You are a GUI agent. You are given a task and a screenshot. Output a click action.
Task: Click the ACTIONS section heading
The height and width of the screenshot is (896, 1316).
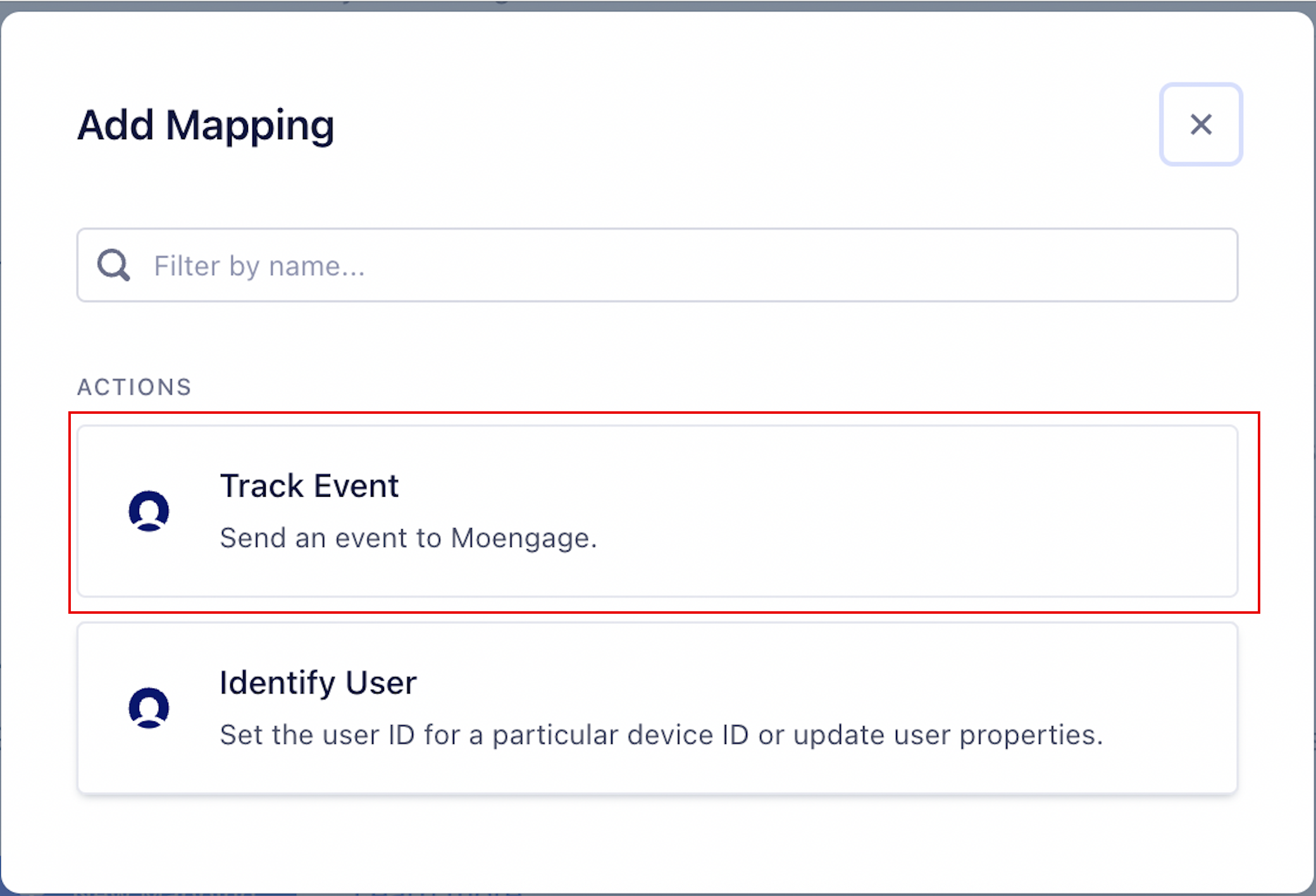click(x=134, y=387)
